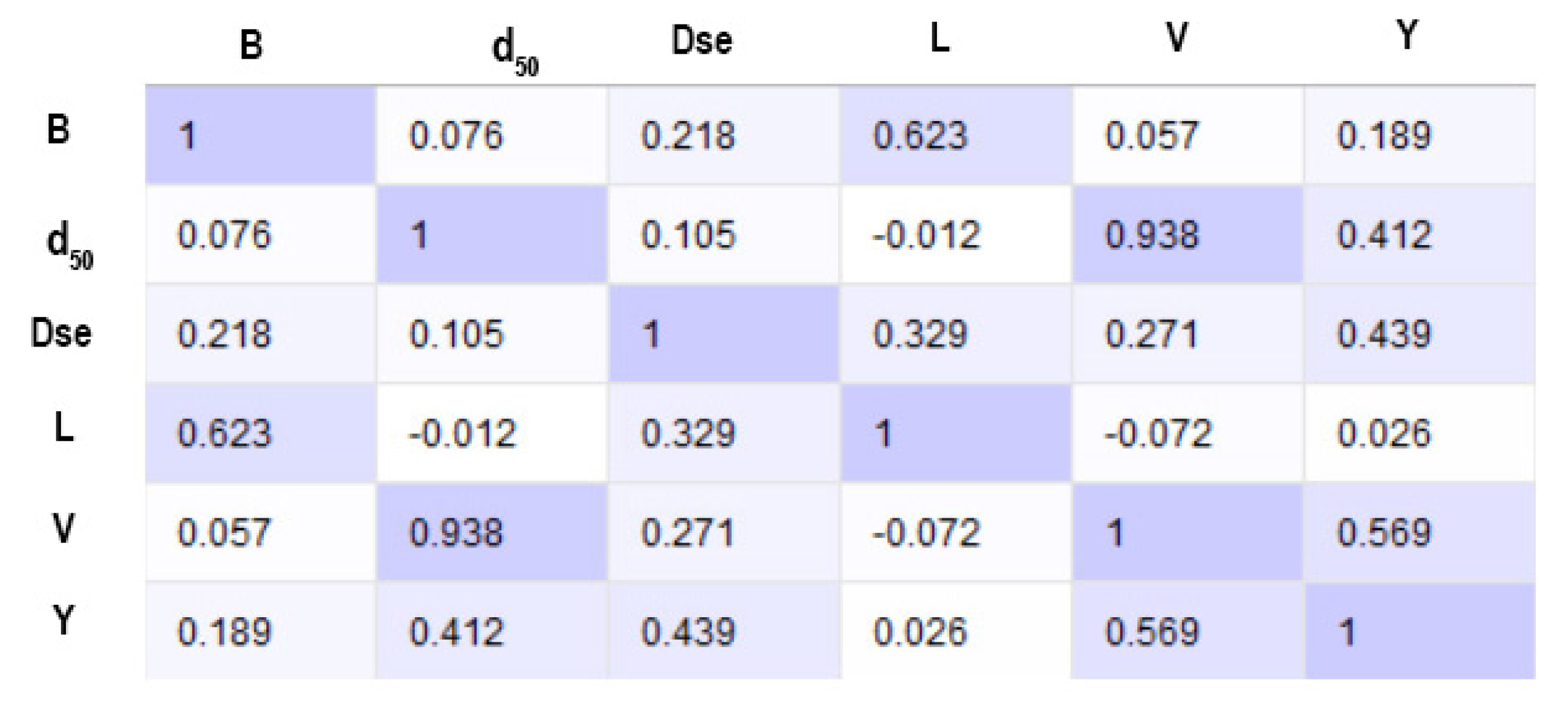Select the L column header

[x=939, y=38]
